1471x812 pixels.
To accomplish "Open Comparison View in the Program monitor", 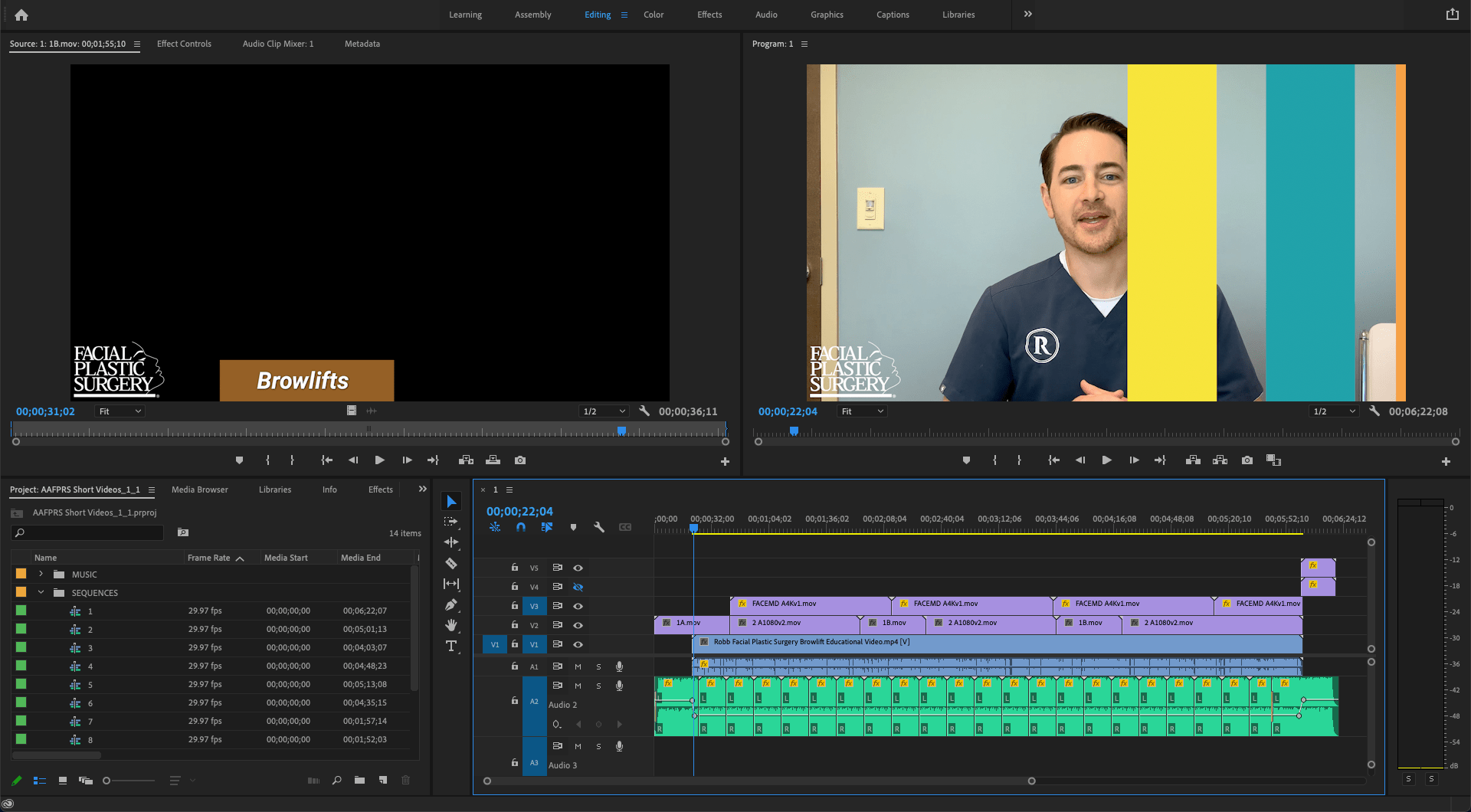I will 1273,460.
